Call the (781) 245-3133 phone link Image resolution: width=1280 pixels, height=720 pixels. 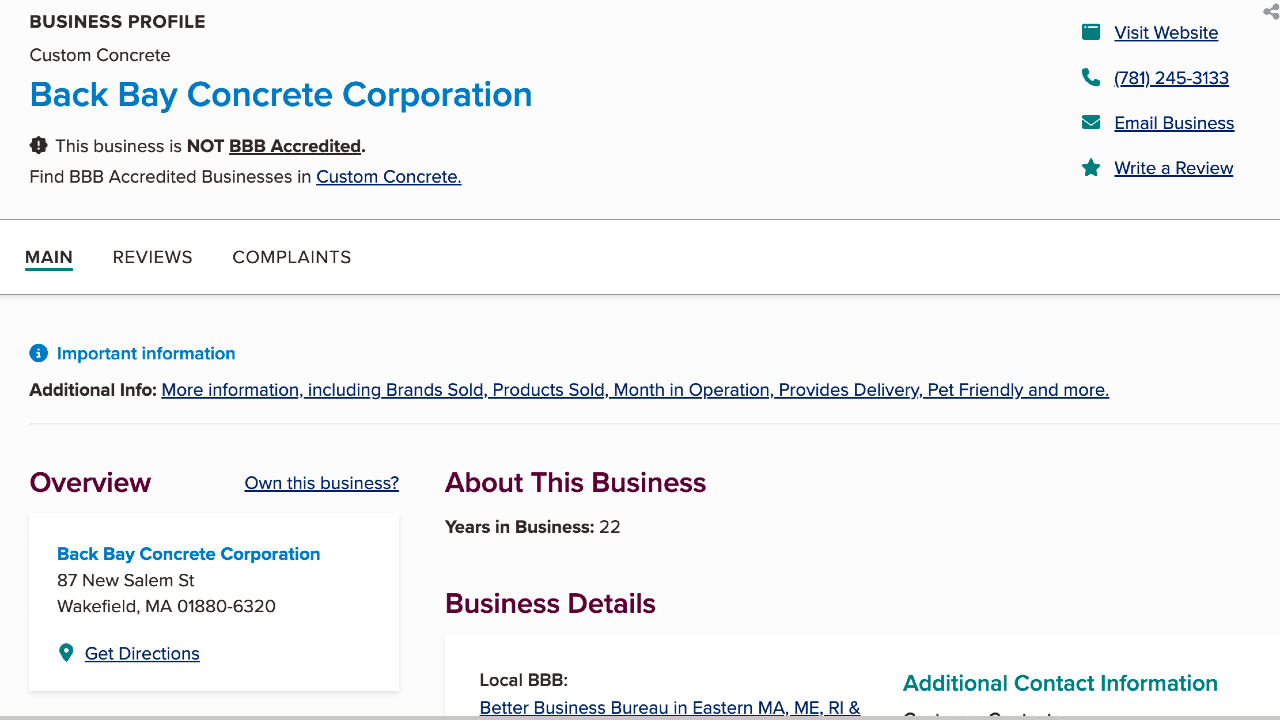click(1172, 77)
